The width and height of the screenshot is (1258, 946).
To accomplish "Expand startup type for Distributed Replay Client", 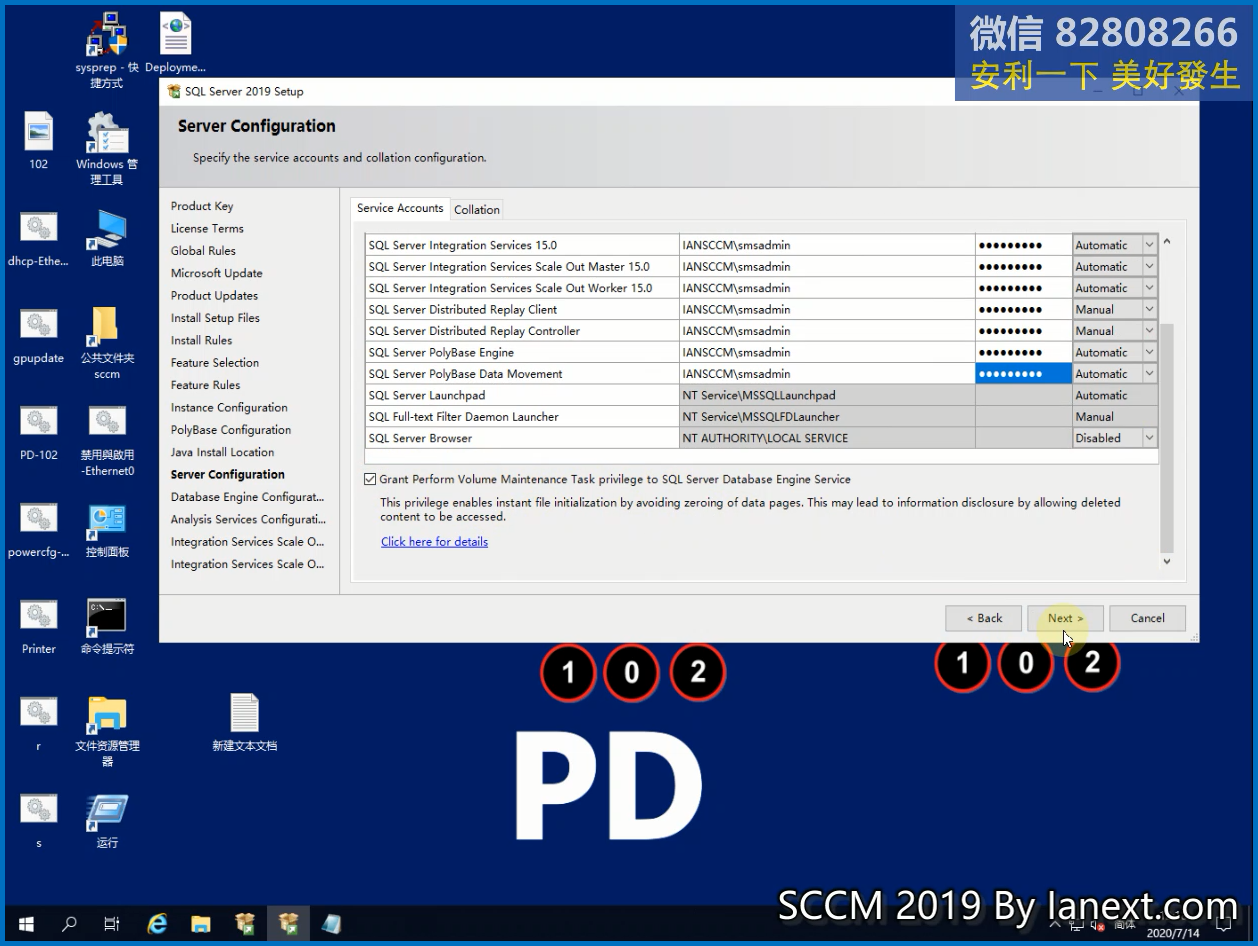I will click(x=1149, y=310).
